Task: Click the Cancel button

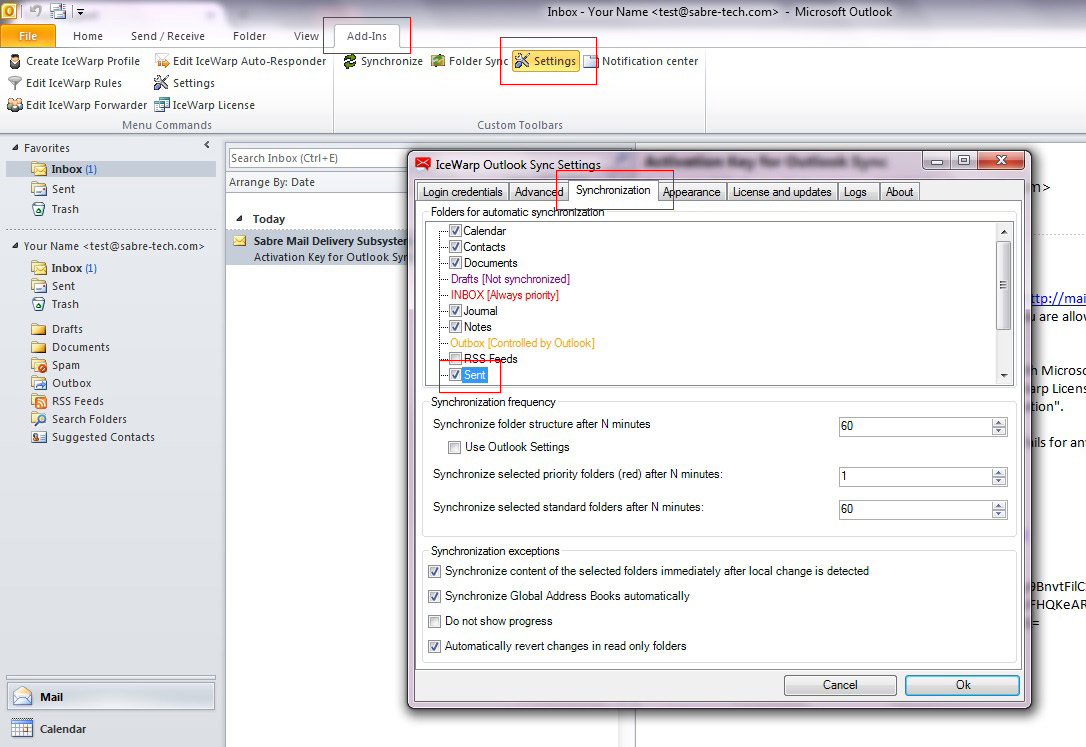Action: (839, 685)
